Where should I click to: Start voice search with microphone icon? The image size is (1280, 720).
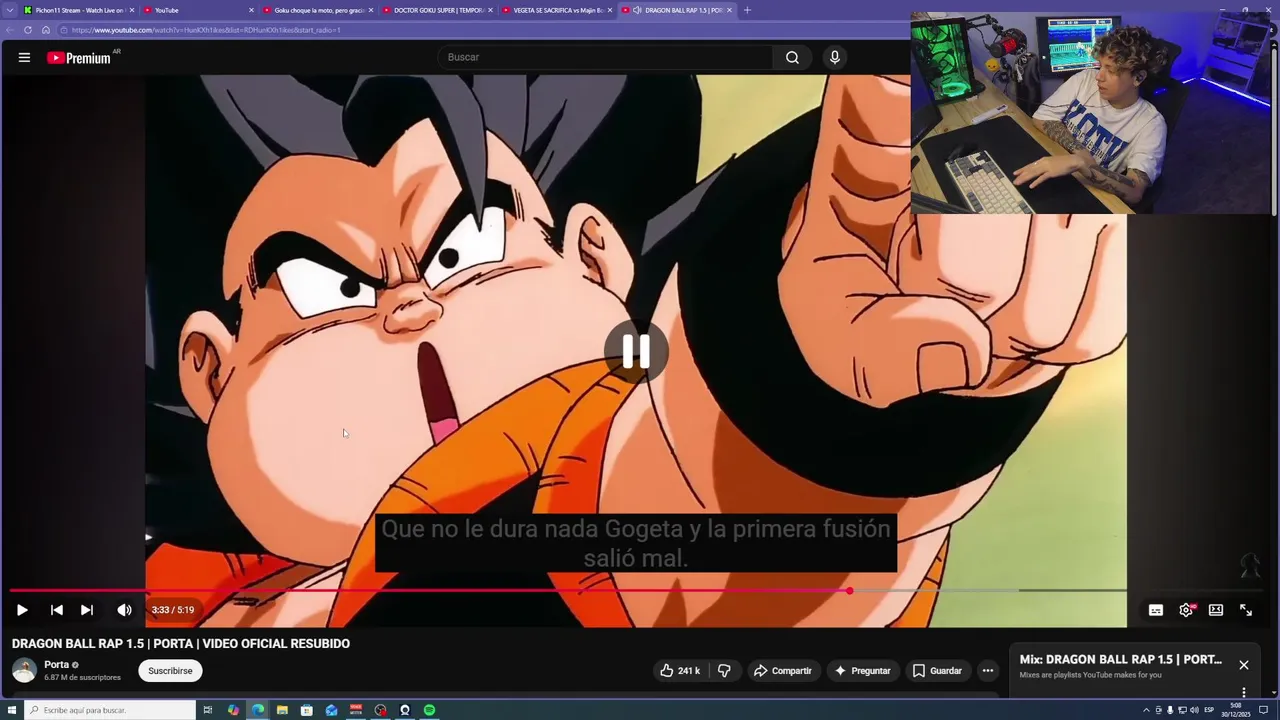click(834, 57)
